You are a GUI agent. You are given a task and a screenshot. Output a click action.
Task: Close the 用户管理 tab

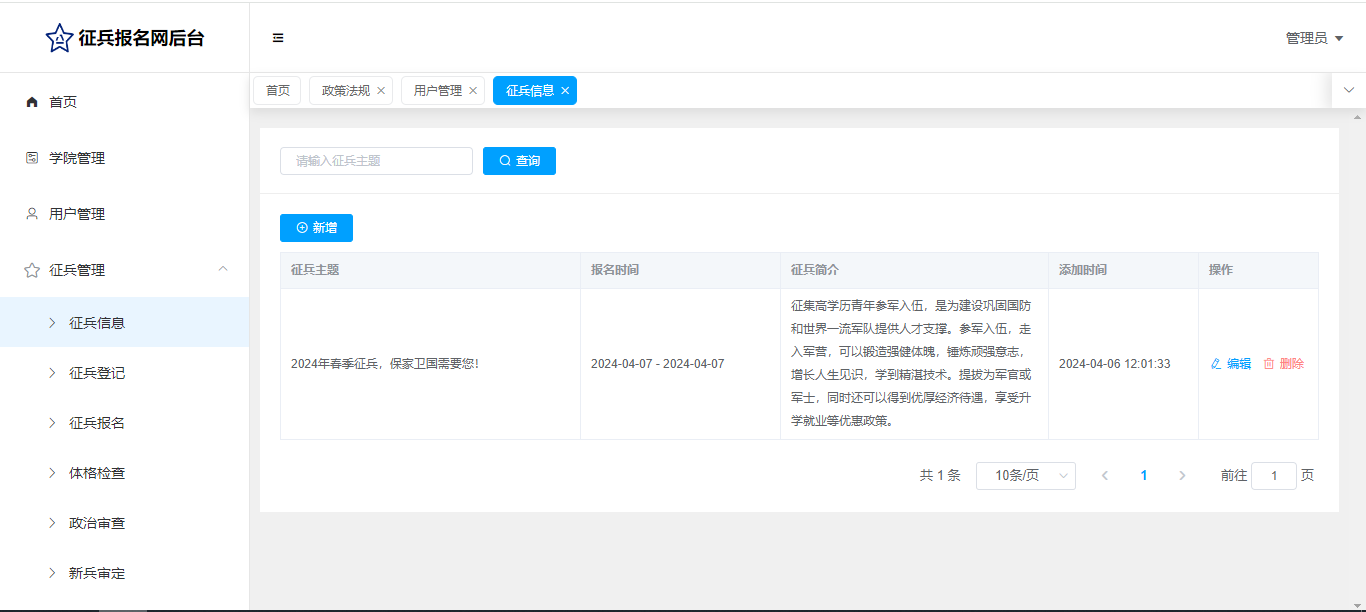pos(473,91)
